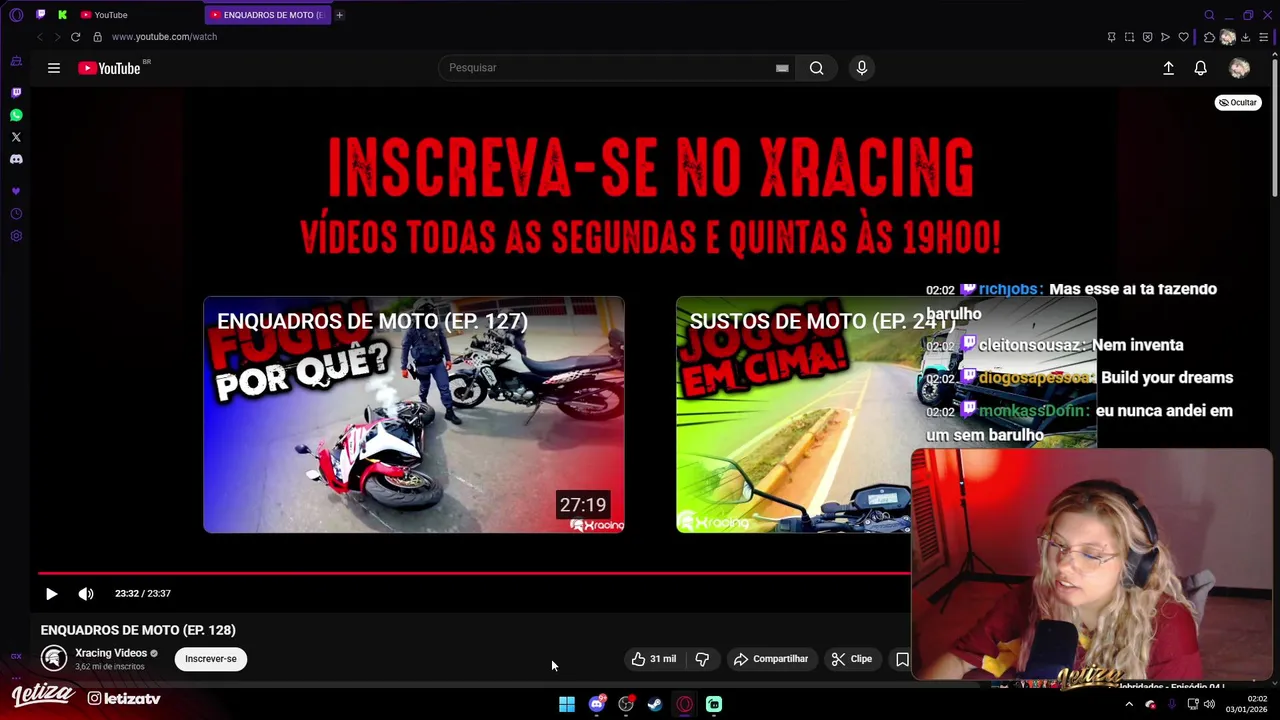Switch to the pinned Twitch tab
The height and width of the screenshot is (720, 1280).
40,15
